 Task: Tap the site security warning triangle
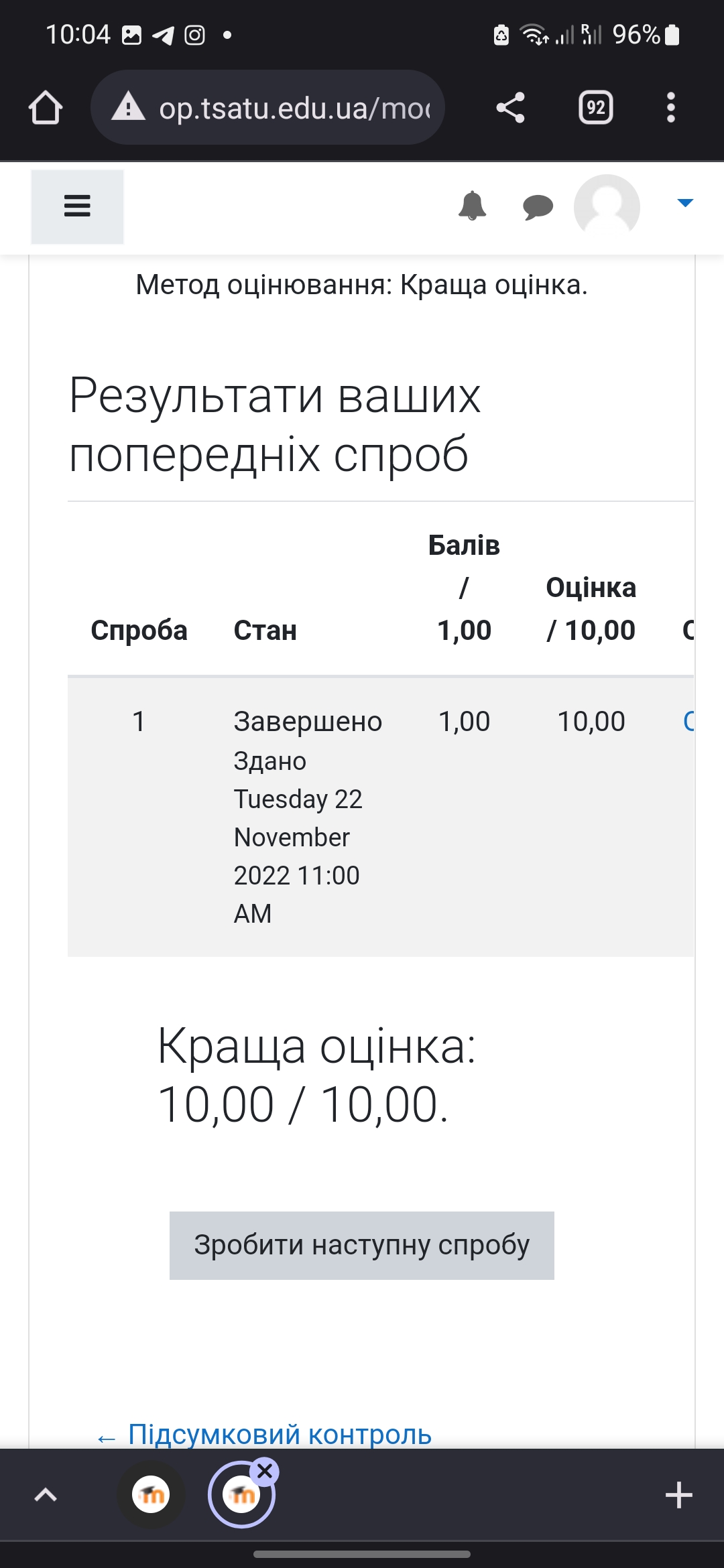point(128,107)
